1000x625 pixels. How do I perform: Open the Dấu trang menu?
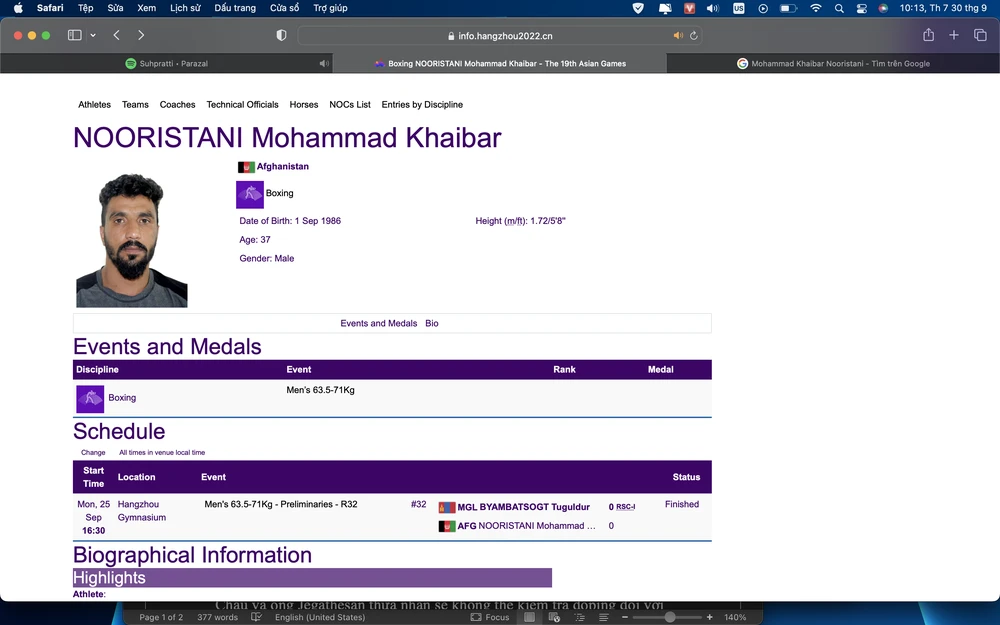235,8
